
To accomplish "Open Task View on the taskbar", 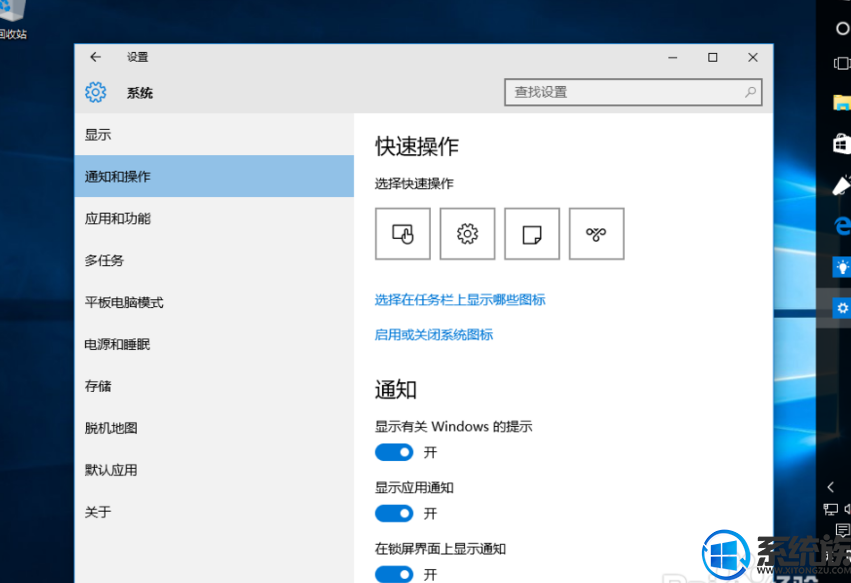I will point(842,64).
